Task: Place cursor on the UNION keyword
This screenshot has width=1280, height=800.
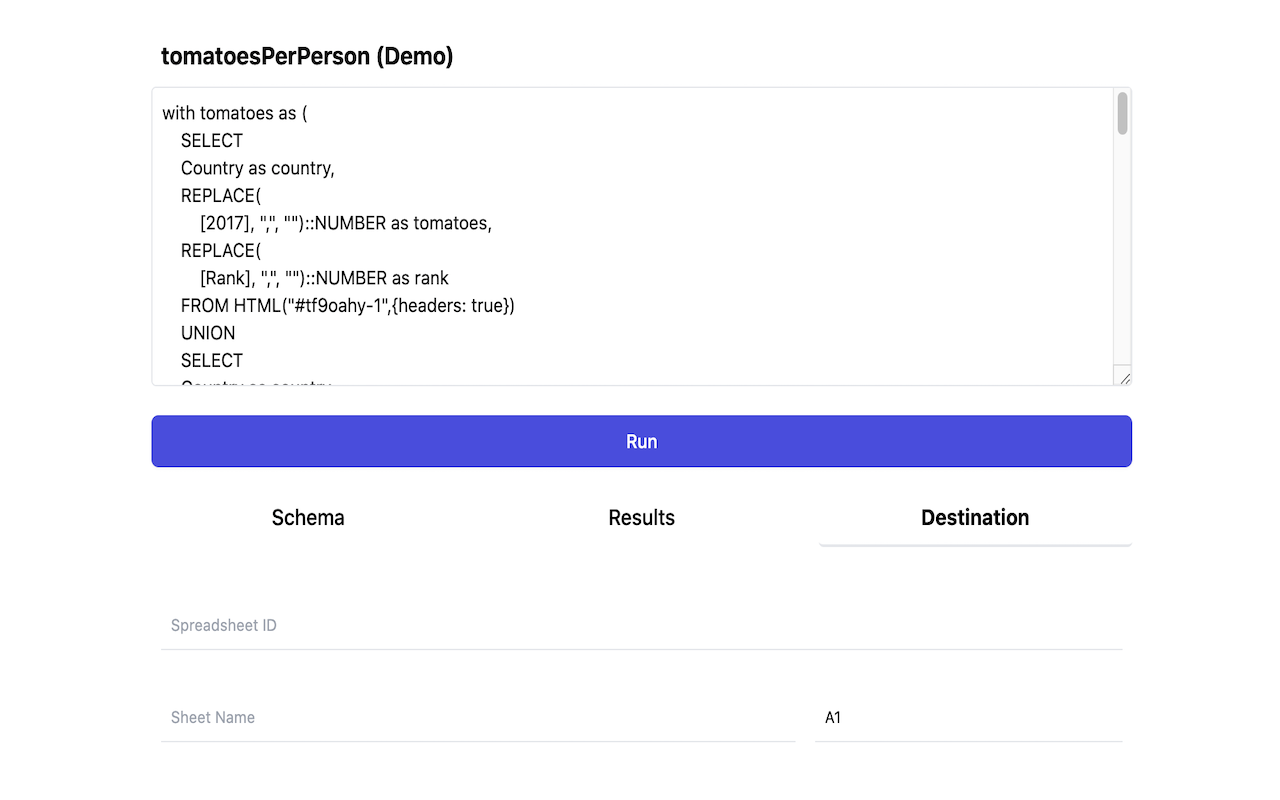Action: coord(208,334)
